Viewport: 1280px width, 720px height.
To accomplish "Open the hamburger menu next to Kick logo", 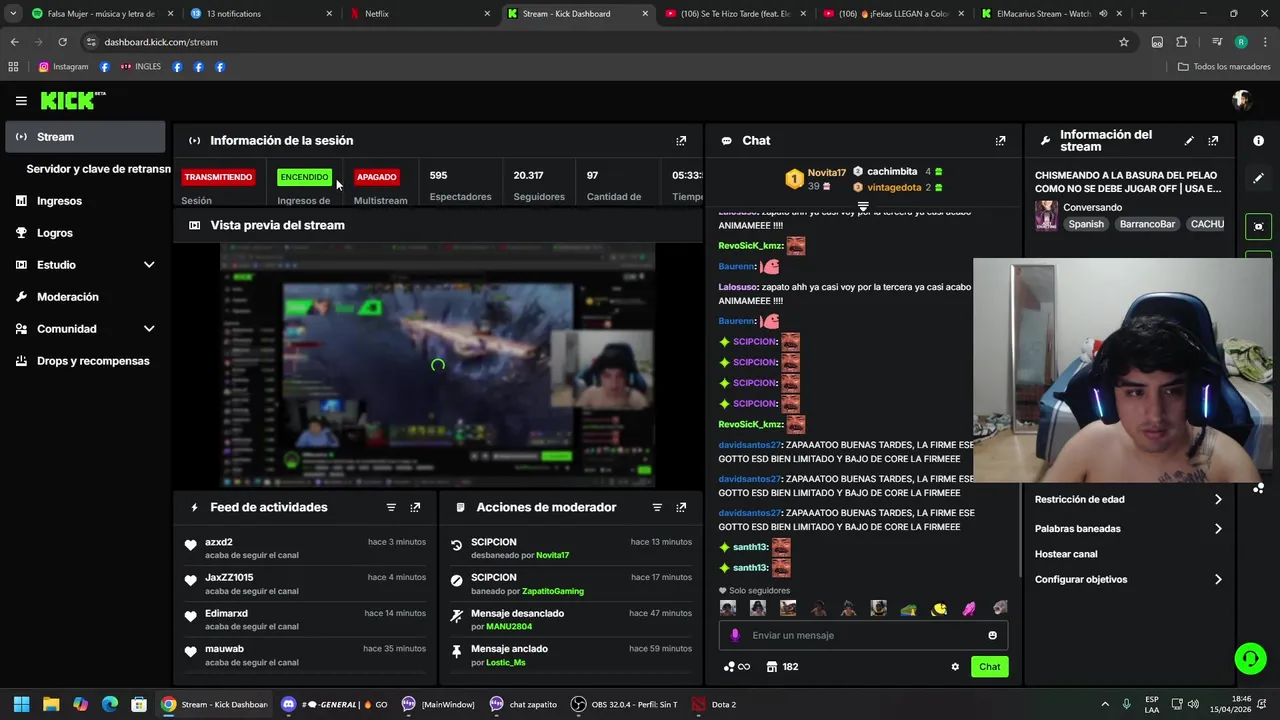I will coord(21,100).
